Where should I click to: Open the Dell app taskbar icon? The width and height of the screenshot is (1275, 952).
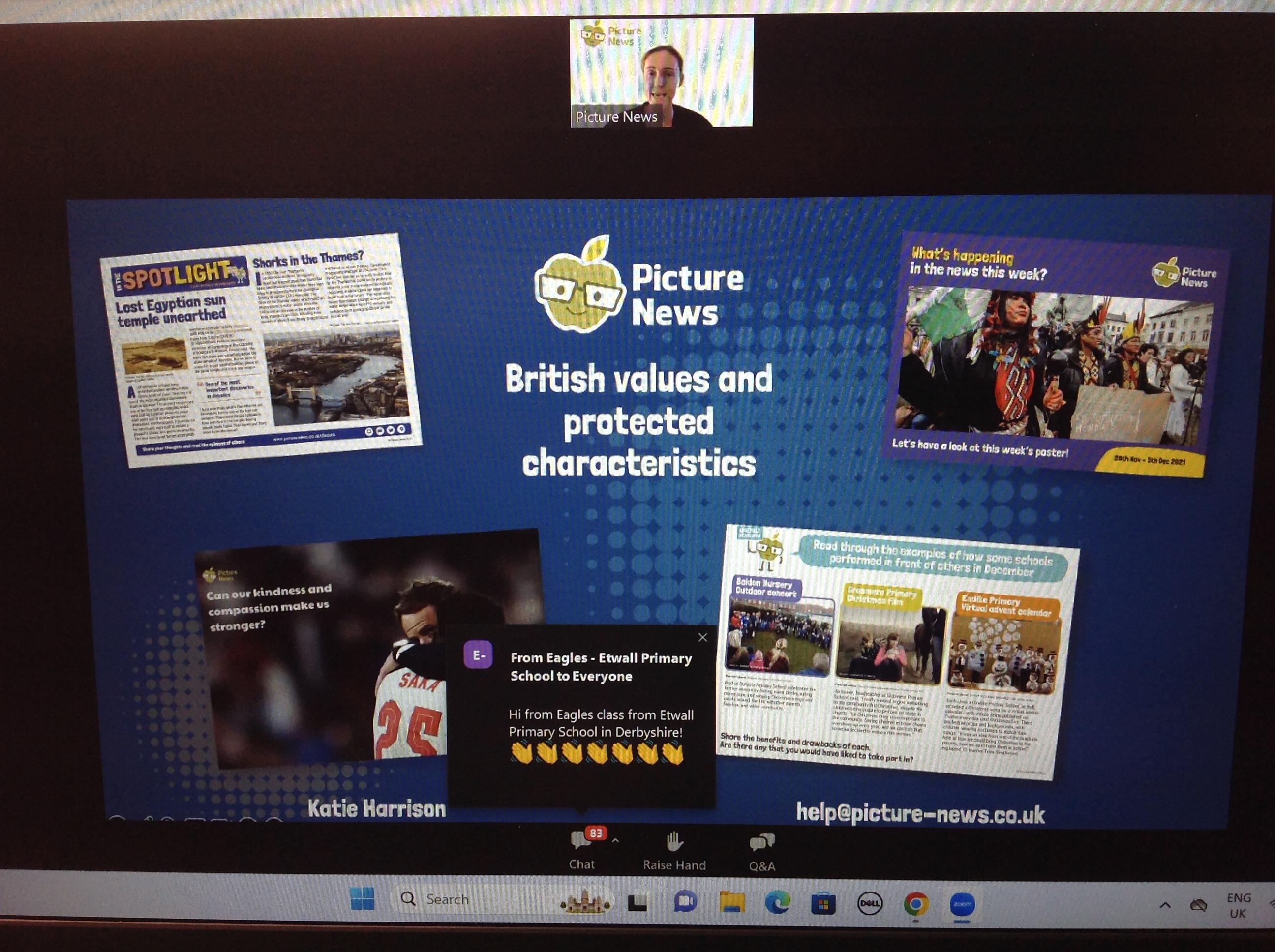(869, 904)
